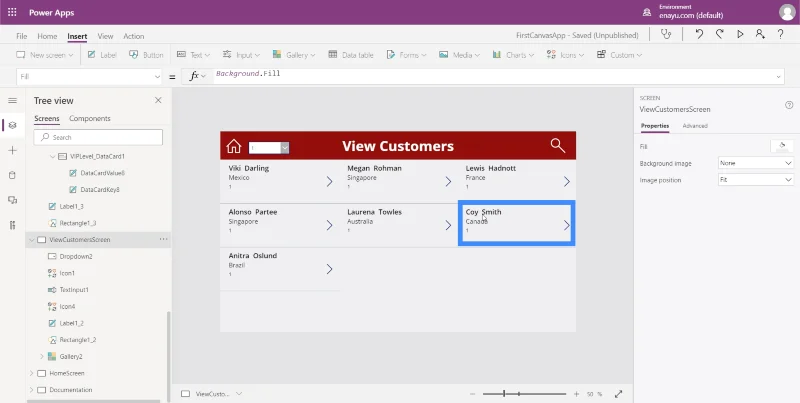Undo the last action
The width and height of the screenshot is (800, 403).
click(x=699, y=34)
